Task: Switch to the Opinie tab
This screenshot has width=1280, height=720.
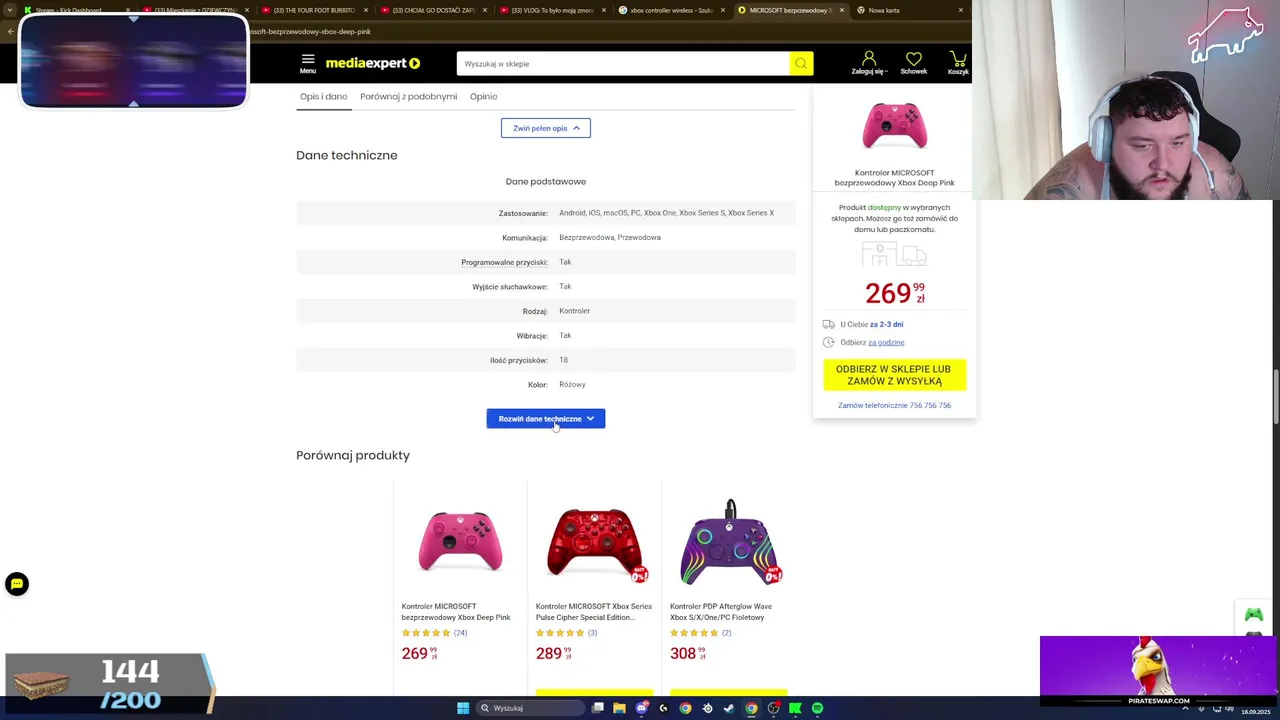Action: 483,96
